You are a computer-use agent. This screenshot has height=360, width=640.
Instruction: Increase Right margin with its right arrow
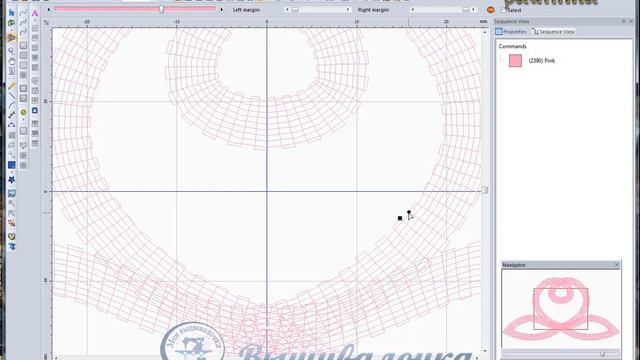[473, 9]
